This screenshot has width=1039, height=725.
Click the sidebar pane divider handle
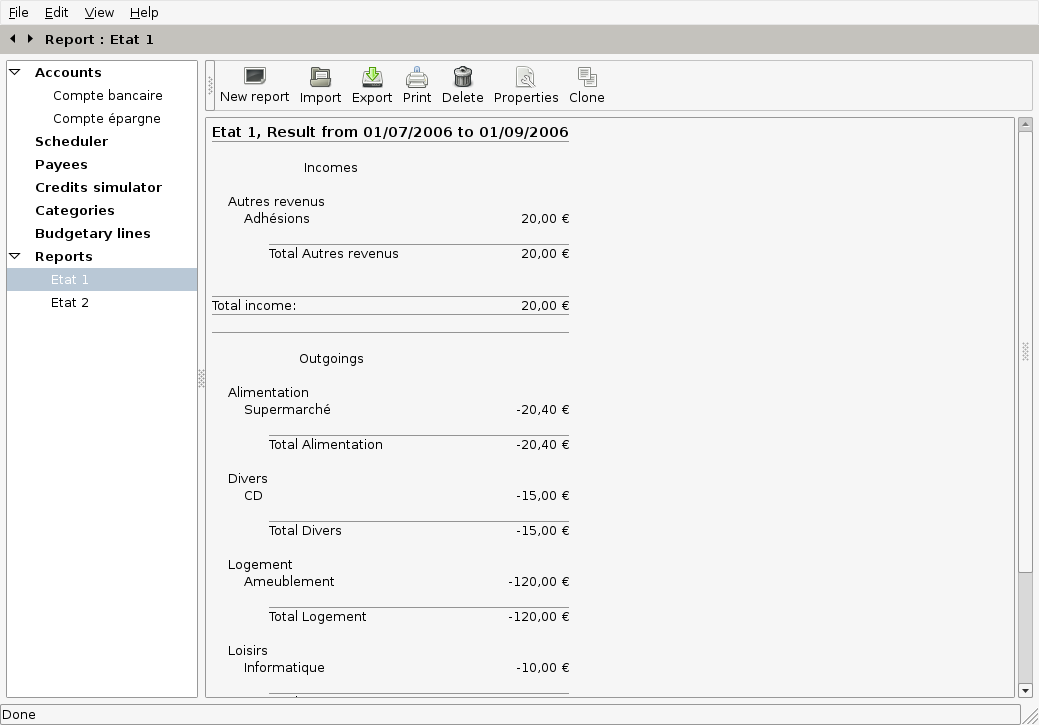tap(201, 378)
